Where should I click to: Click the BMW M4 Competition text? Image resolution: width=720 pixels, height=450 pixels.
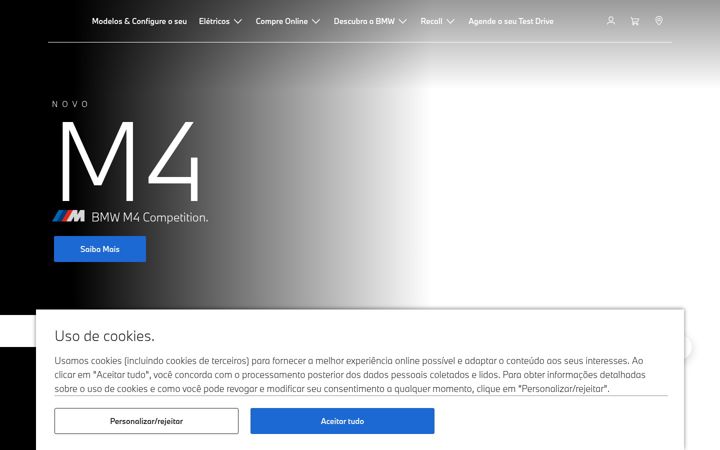pyautogui.click(x=150, y=217)
